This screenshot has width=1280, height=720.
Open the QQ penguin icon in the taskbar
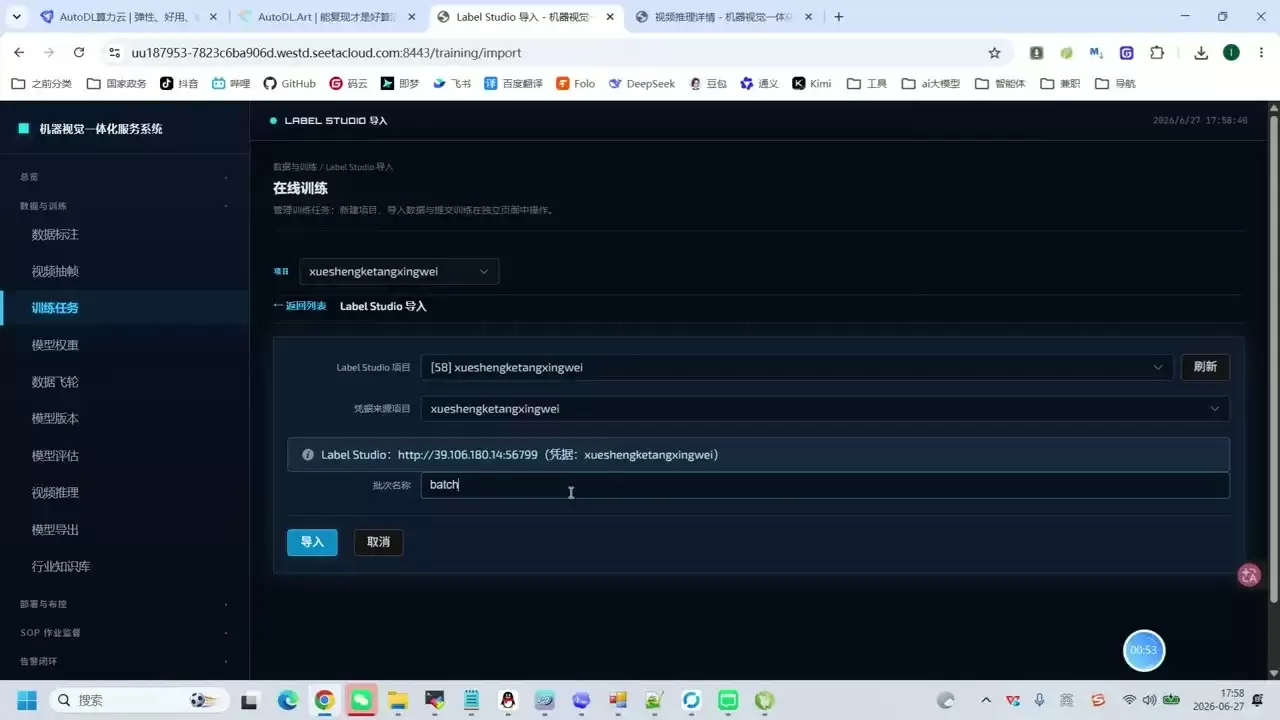pos(508,700)
